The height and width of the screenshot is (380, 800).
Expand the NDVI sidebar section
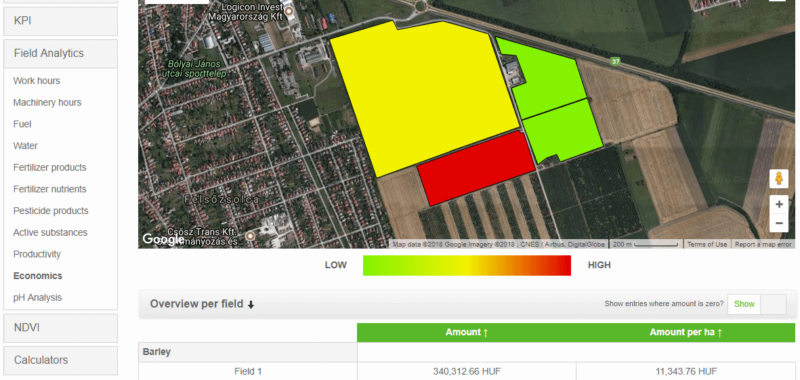coord(60,327)
